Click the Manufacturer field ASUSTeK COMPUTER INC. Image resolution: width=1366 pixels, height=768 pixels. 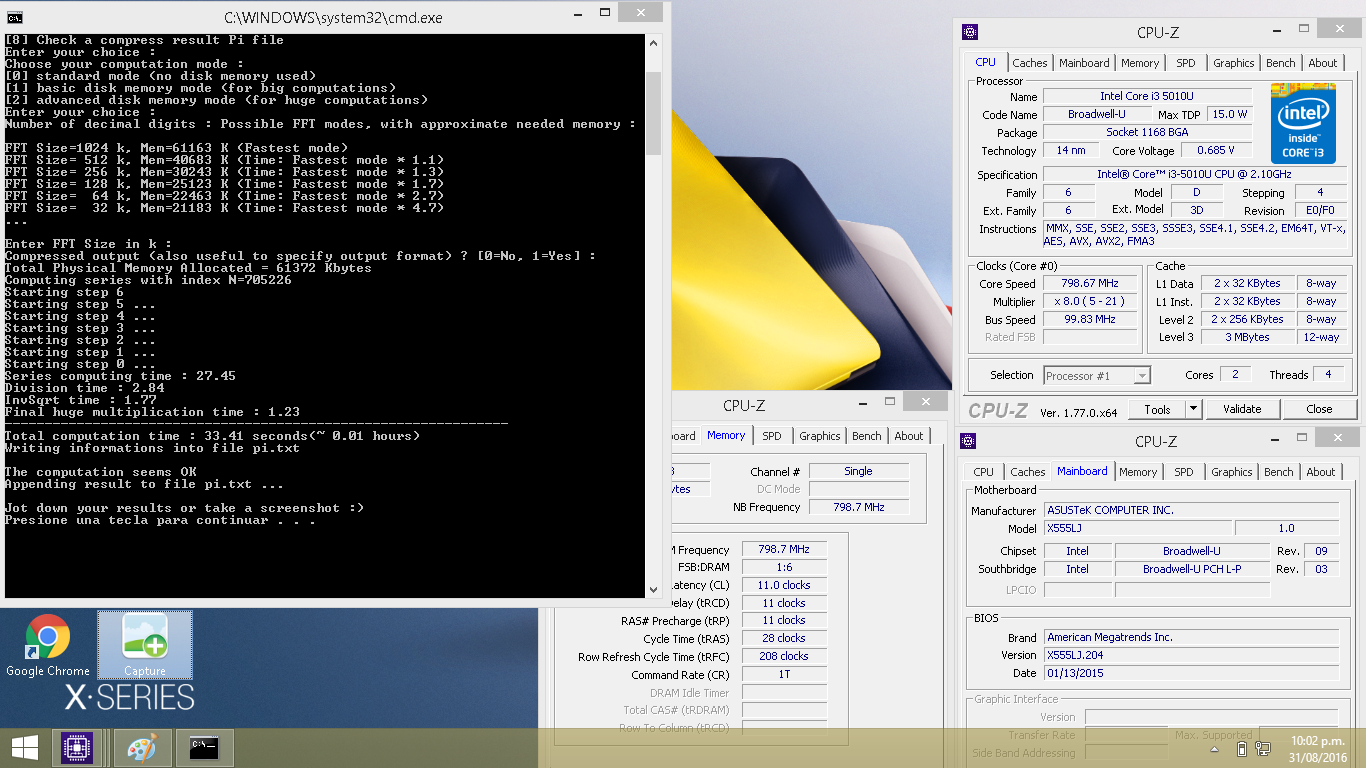tap(1190, 510)
